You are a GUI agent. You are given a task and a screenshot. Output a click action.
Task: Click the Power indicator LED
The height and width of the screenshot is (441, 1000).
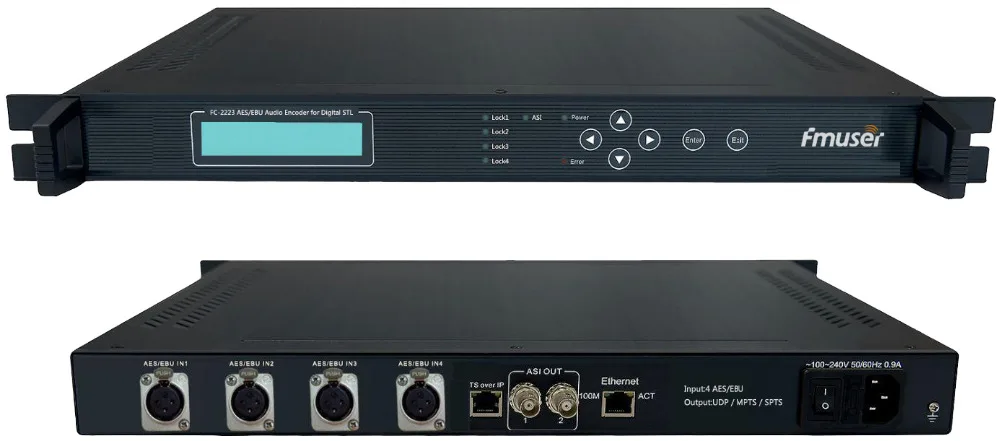[564, 118]
